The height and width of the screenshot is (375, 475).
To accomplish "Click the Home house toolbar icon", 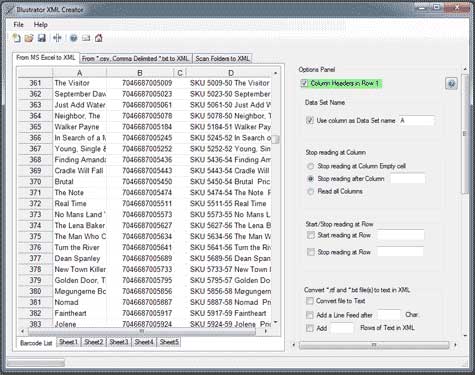I will [99, 38].
